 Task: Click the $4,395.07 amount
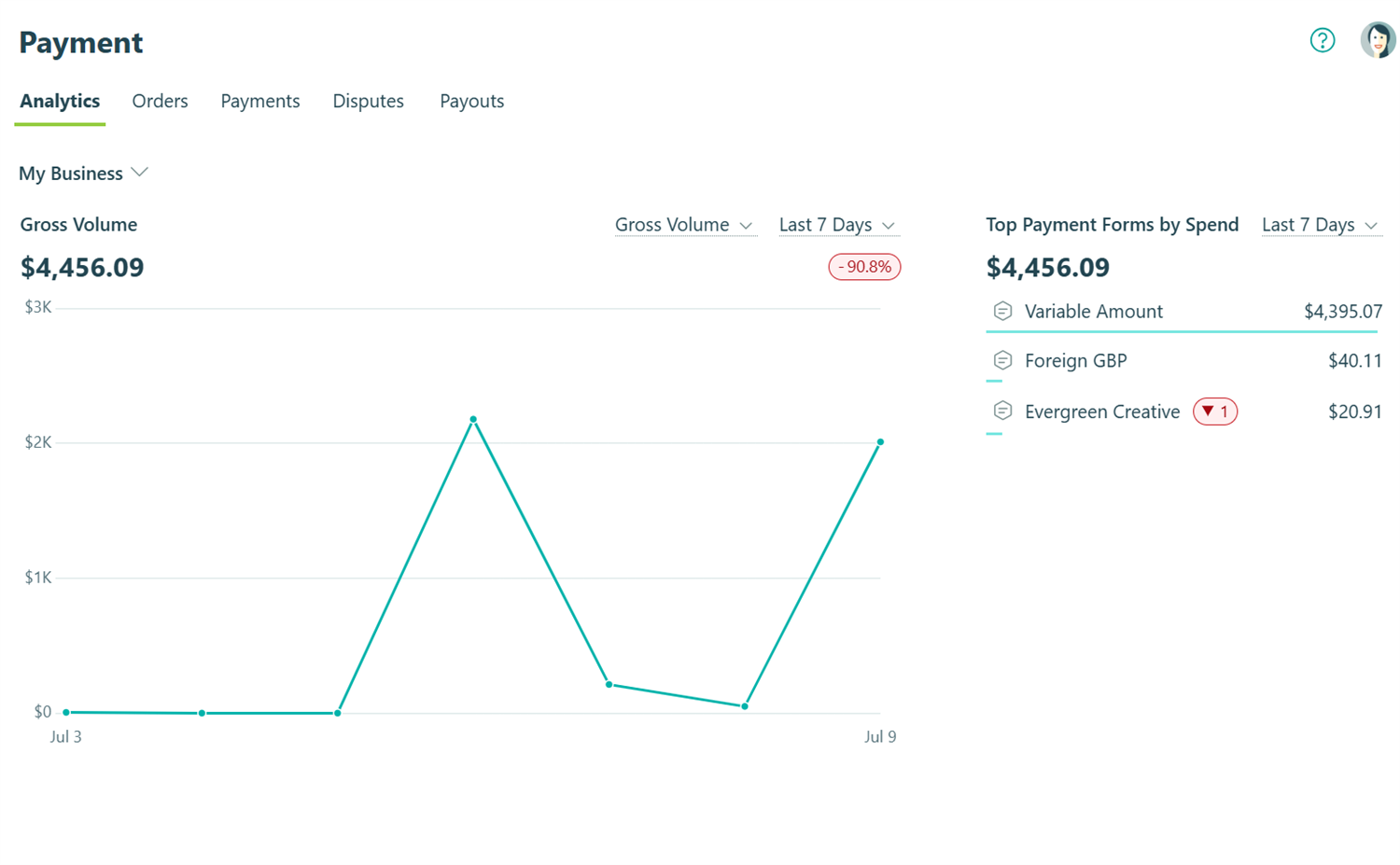click(1343, 312)
